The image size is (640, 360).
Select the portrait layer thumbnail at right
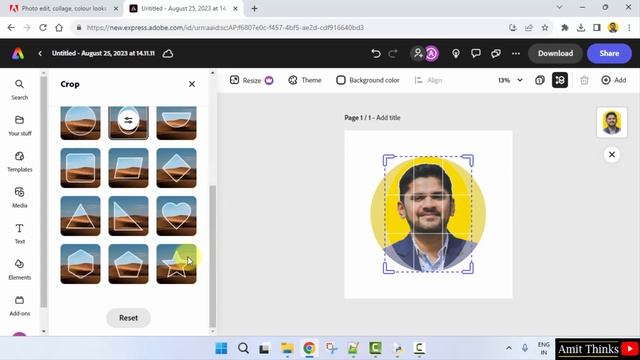point(611,122)
